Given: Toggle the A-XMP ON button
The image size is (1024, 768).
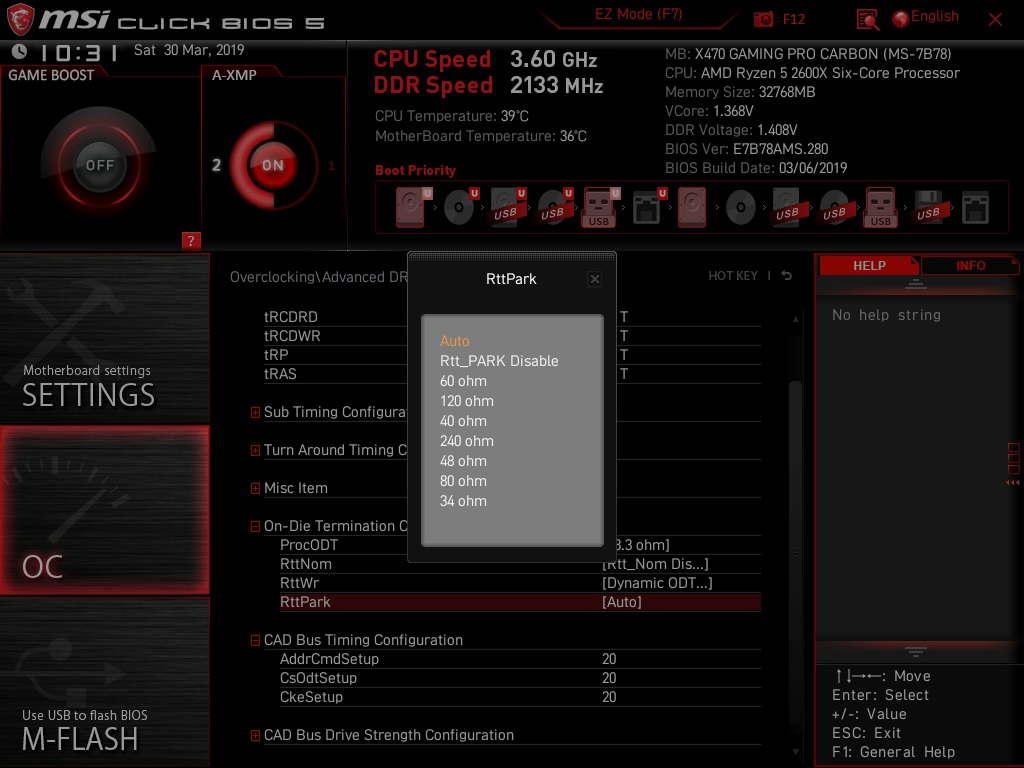Looking at the screenshot, I should (x=273, y=165).
